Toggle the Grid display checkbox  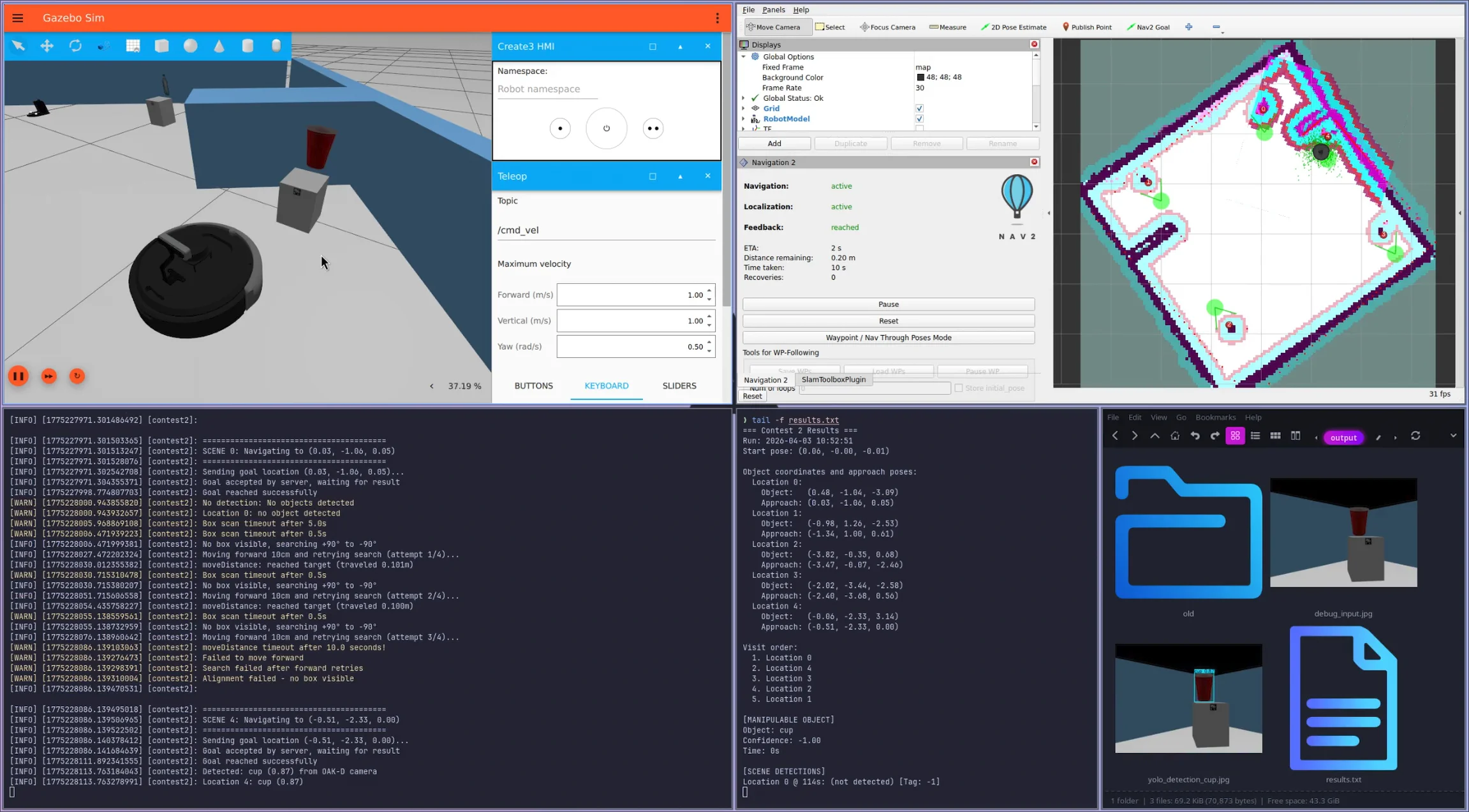[919, 108]
